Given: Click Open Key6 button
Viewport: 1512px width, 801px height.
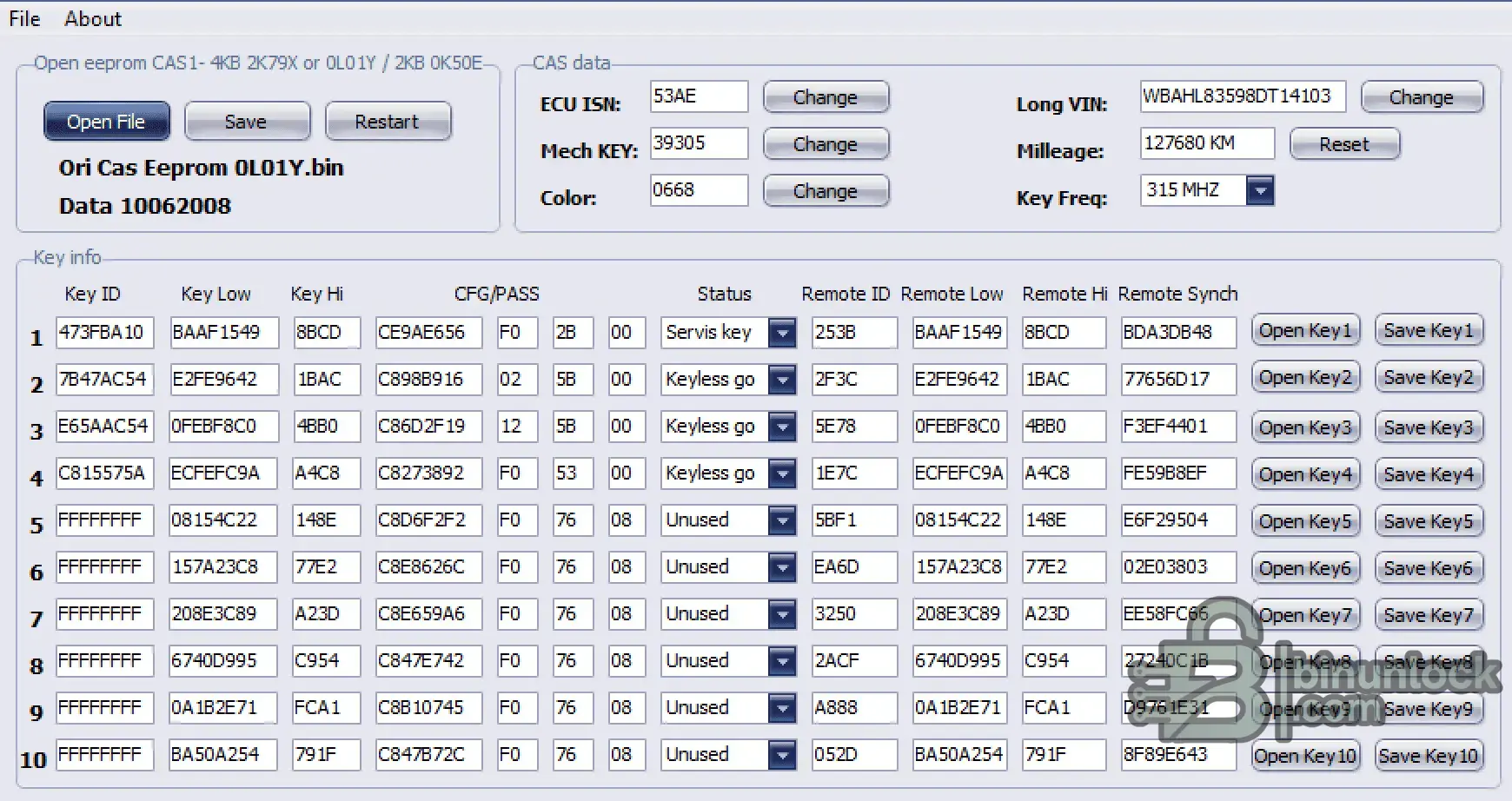Looking at the screenshot, I should [x=1305, y=568].
